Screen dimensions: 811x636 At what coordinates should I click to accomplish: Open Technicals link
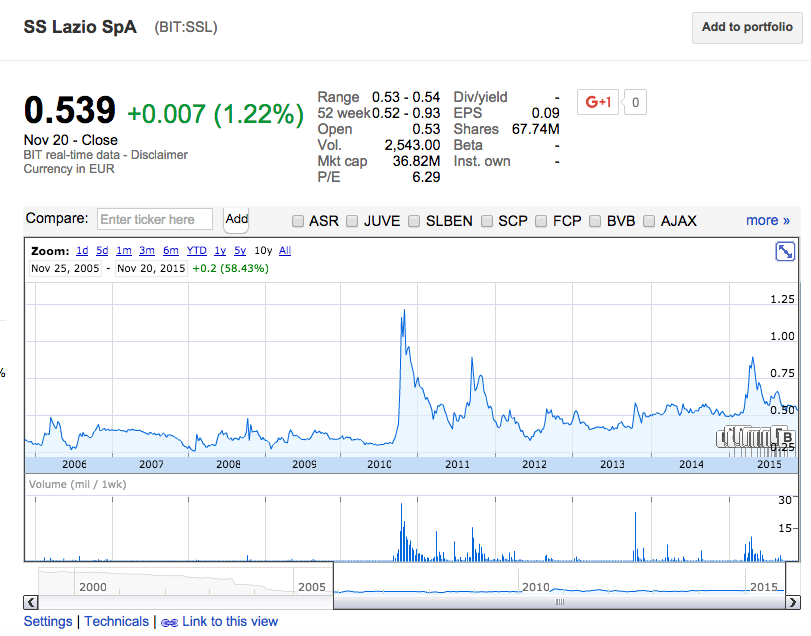coord(116,622)
